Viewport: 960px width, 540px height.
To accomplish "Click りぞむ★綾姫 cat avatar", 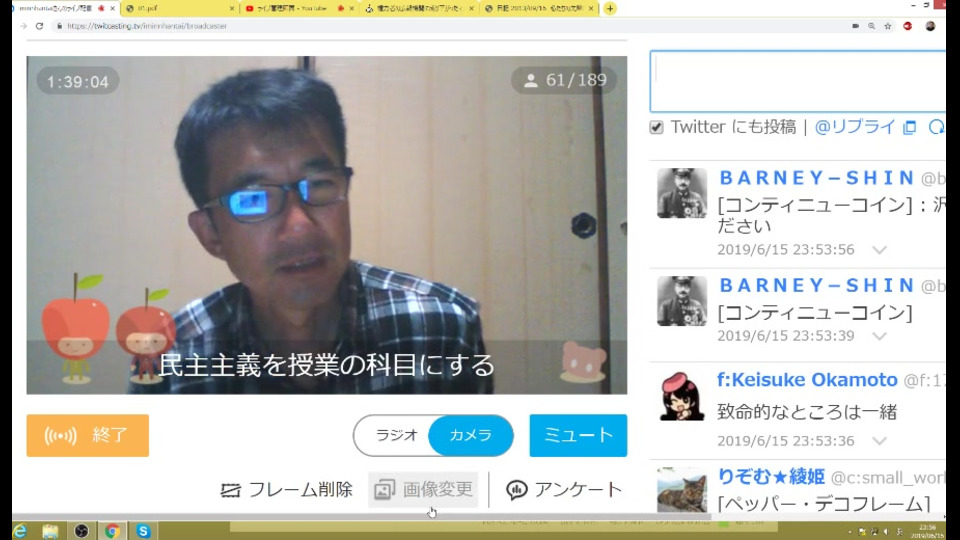I will [681, 490].
